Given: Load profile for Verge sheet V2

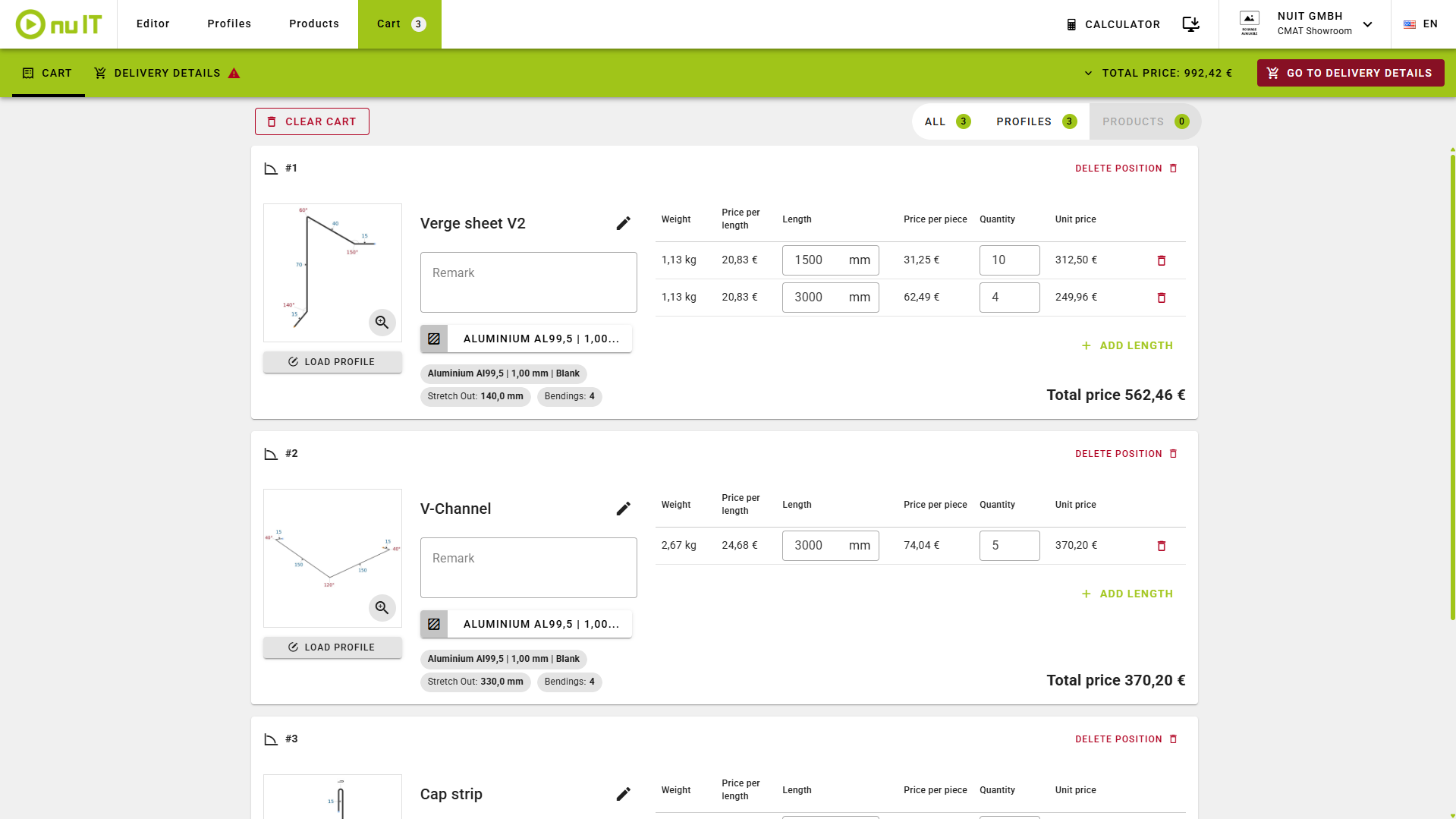Looking at the screenshot, I should (x=332, y=362).
